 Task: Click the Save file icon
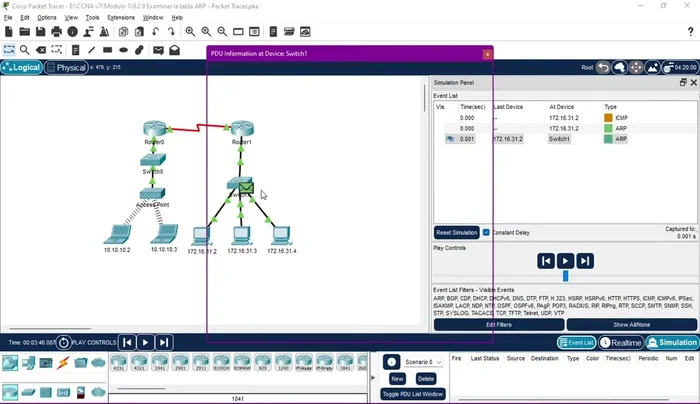[x=41, y=32]
